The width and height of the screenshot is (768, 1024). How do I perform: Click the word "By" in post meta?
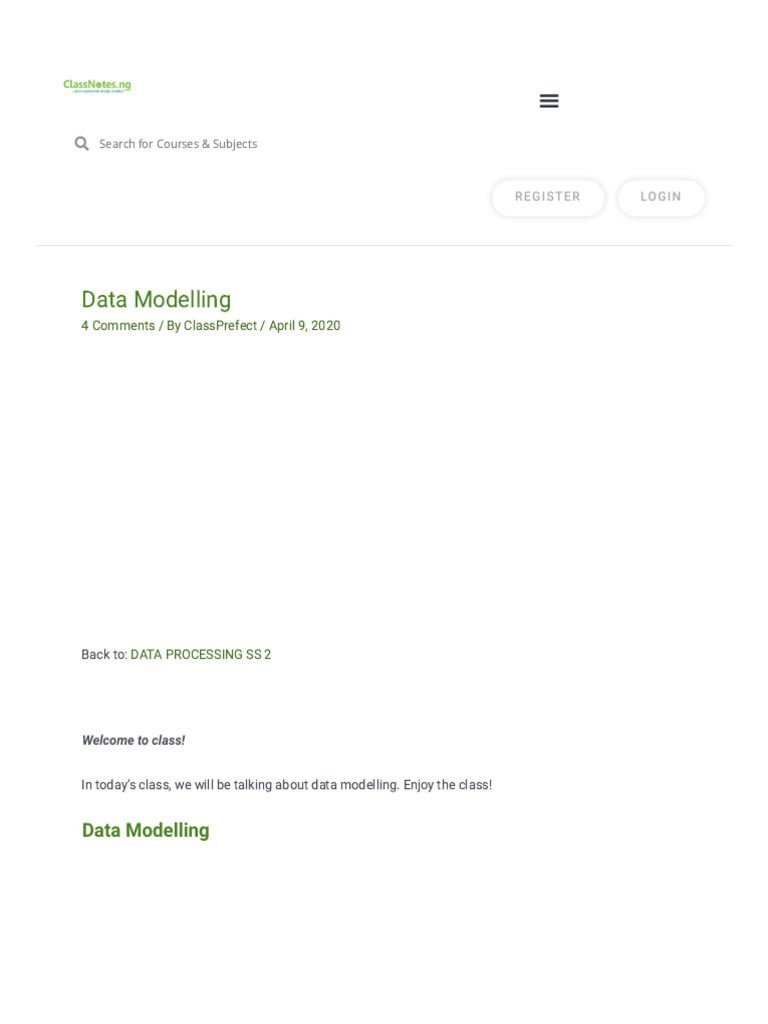point(173,326)
